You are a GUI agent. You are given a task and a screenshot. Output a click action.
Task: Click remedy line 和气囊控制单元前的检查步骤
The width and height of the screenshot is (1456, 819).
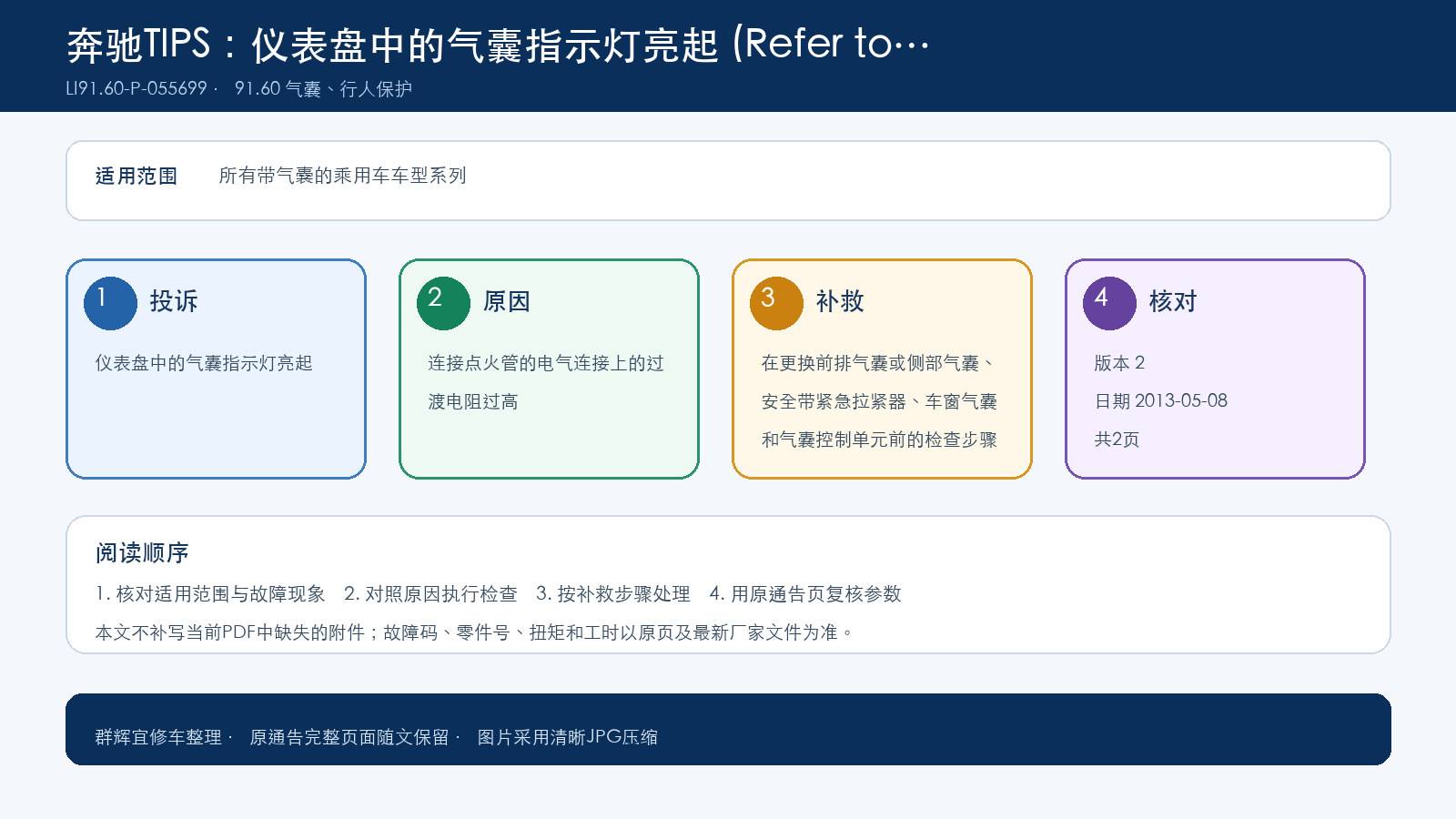(879, 440)
